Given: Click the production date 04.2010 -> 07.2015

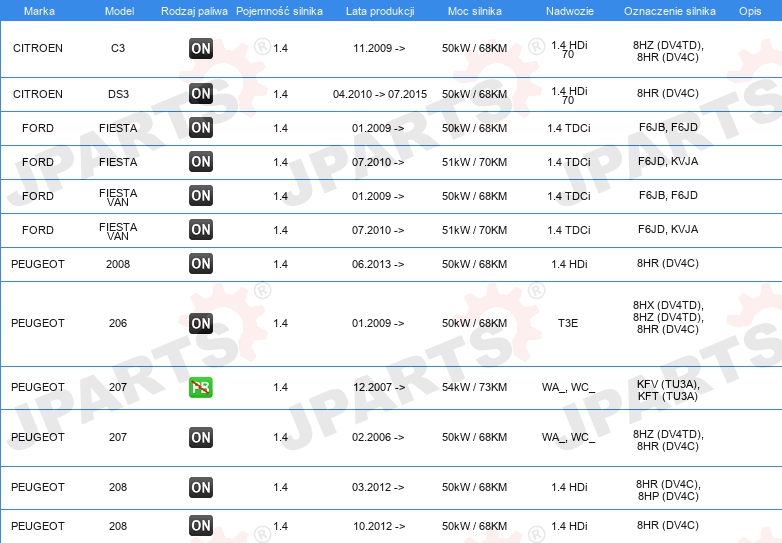Looking at the screenshot, I should (x=380, y=94).
